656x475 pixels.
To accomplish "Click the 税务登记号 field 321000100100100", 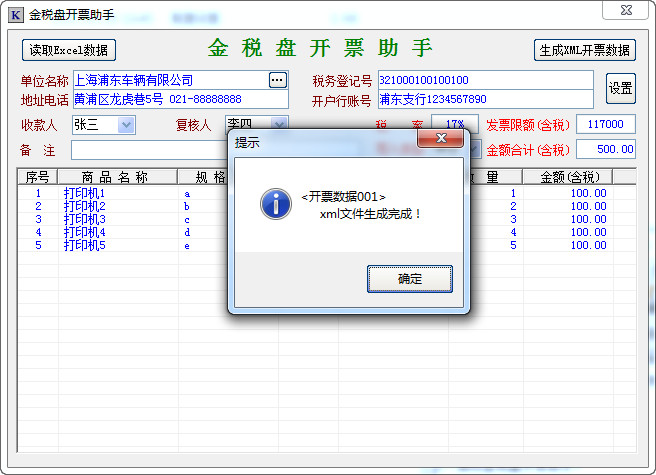I will [485, 80].
